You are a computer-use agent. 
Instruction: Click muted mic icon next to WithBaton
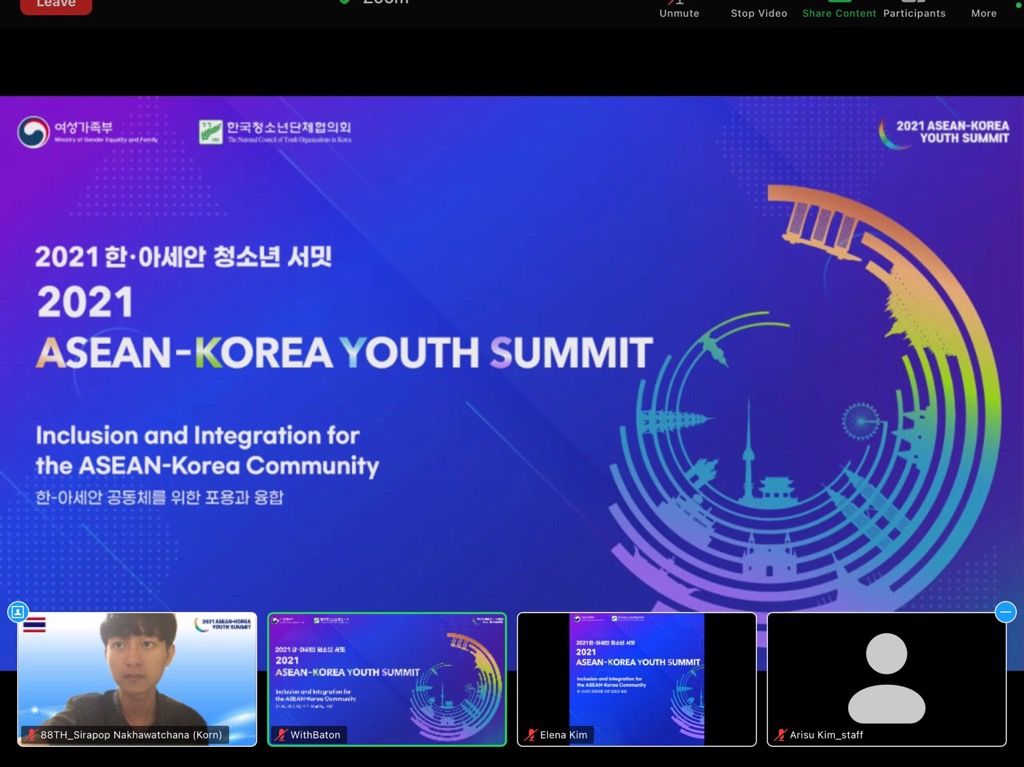coord(281,735)
